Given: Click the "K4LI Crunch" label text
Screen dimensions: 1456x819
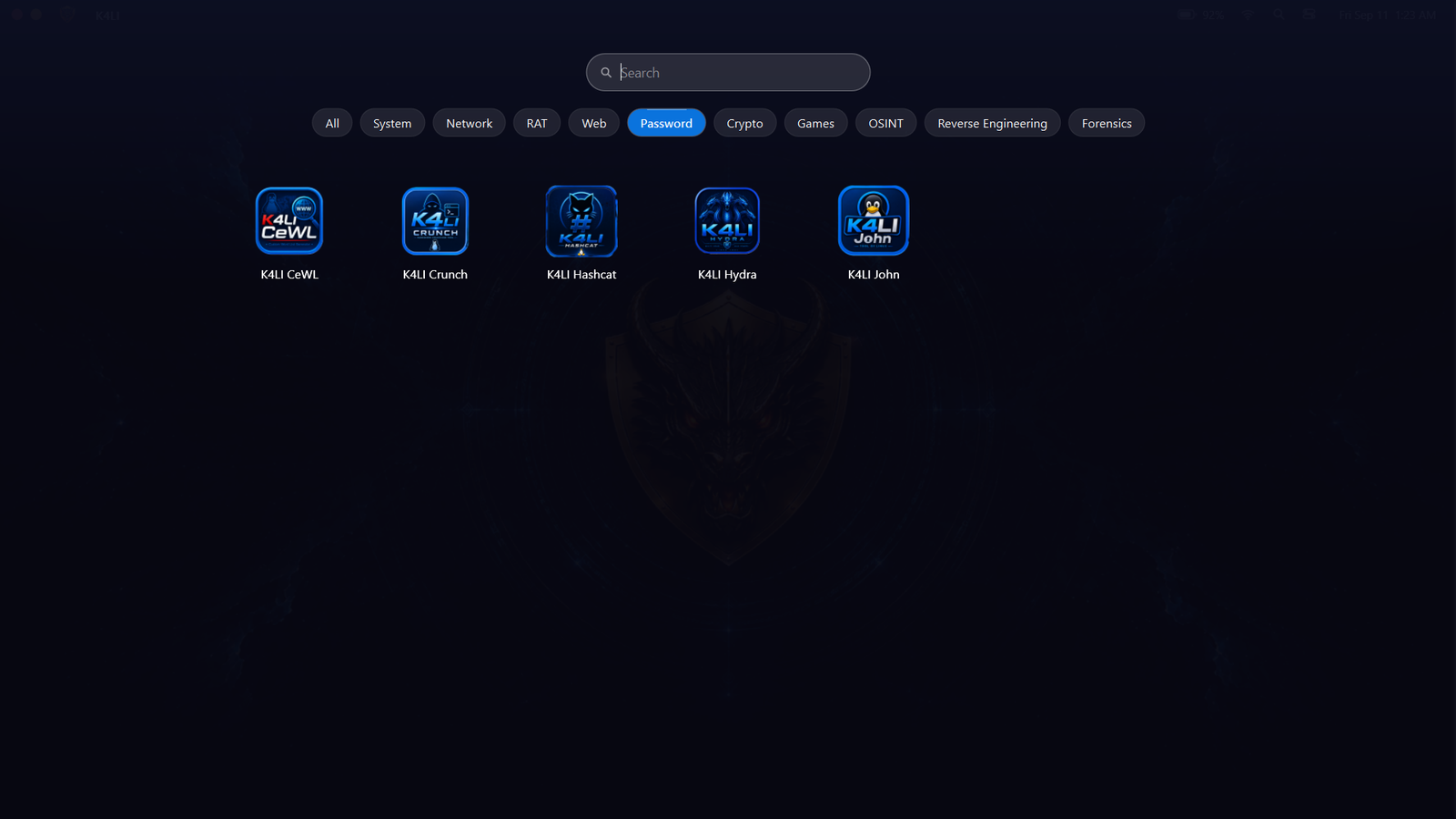Looking at the screenshot, I should click(x=435, y=274).
